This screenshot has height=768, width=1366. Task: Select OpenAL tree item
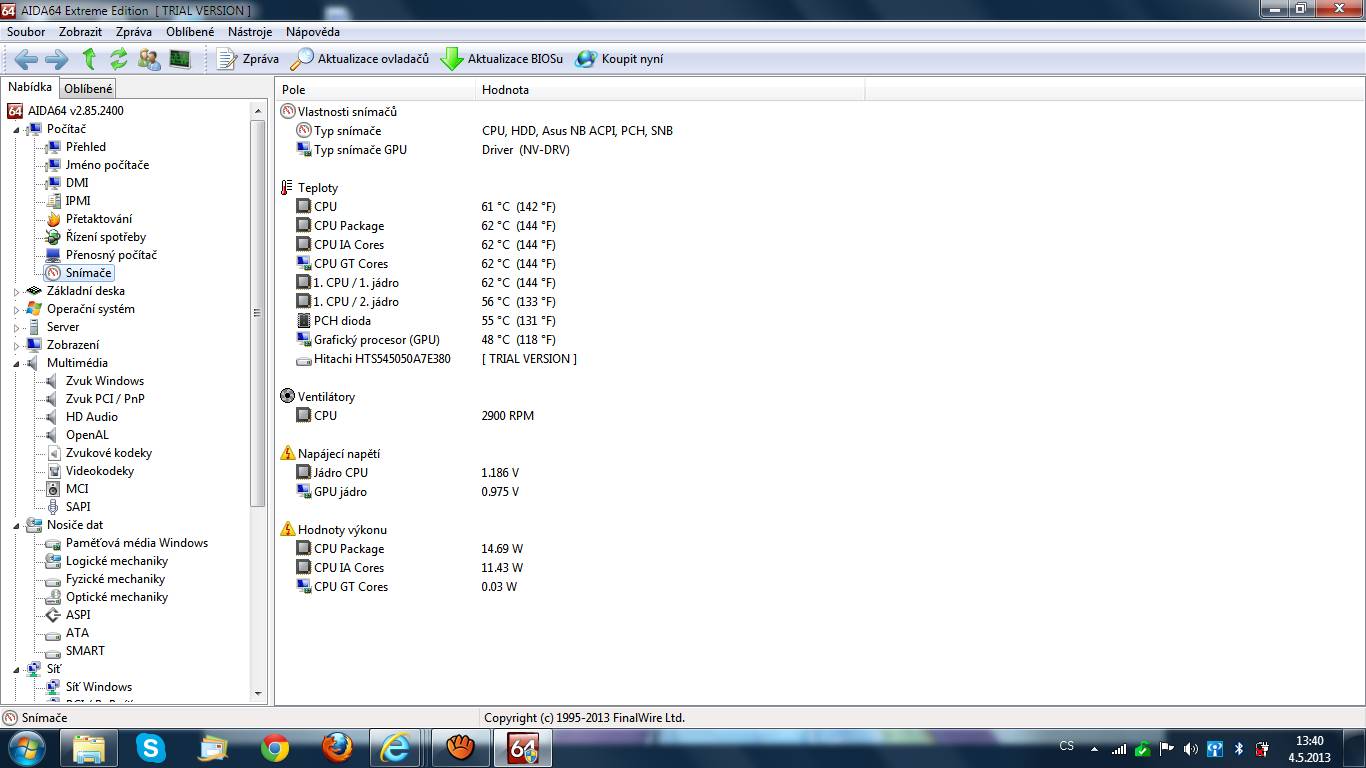pos(87,435)
